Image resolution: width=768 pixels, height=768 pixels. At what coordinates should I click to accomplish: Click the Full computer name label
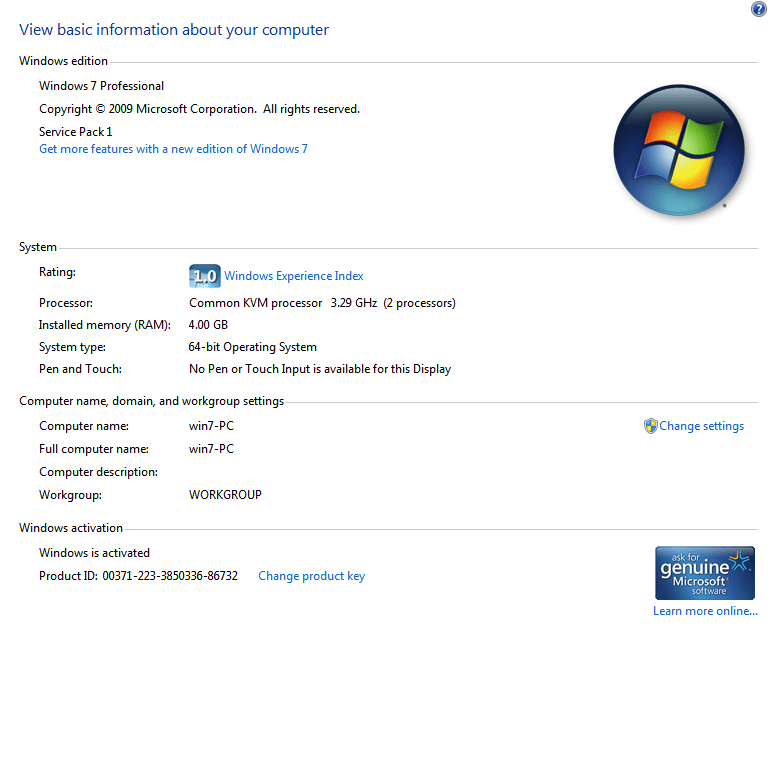click(94, 449)
